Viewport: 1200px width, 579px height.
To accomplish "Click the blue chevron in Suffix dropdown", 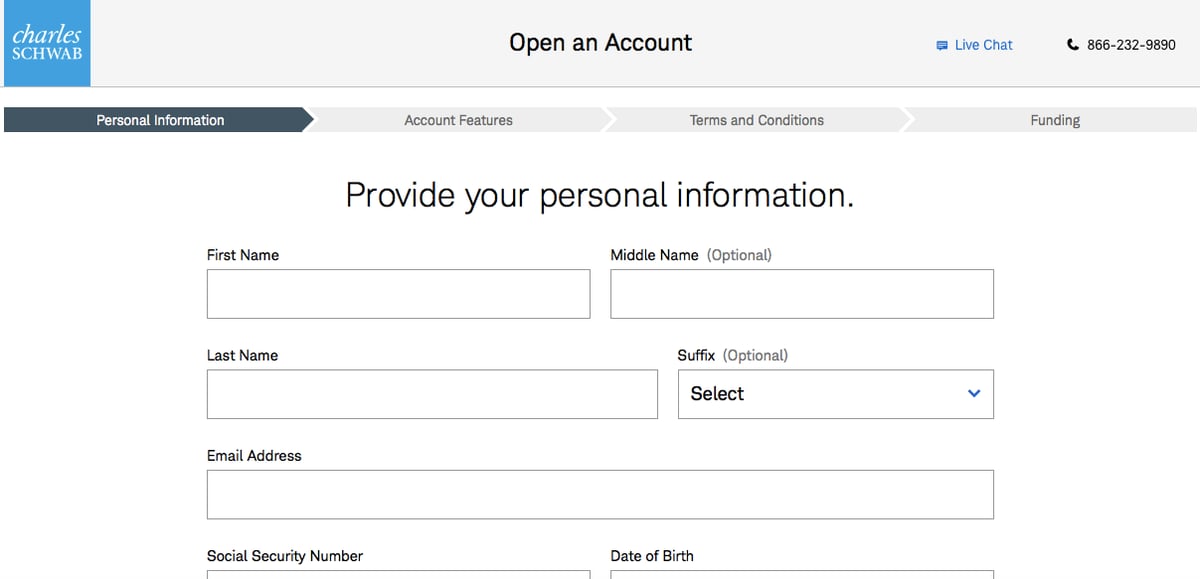I will (974, 394).
